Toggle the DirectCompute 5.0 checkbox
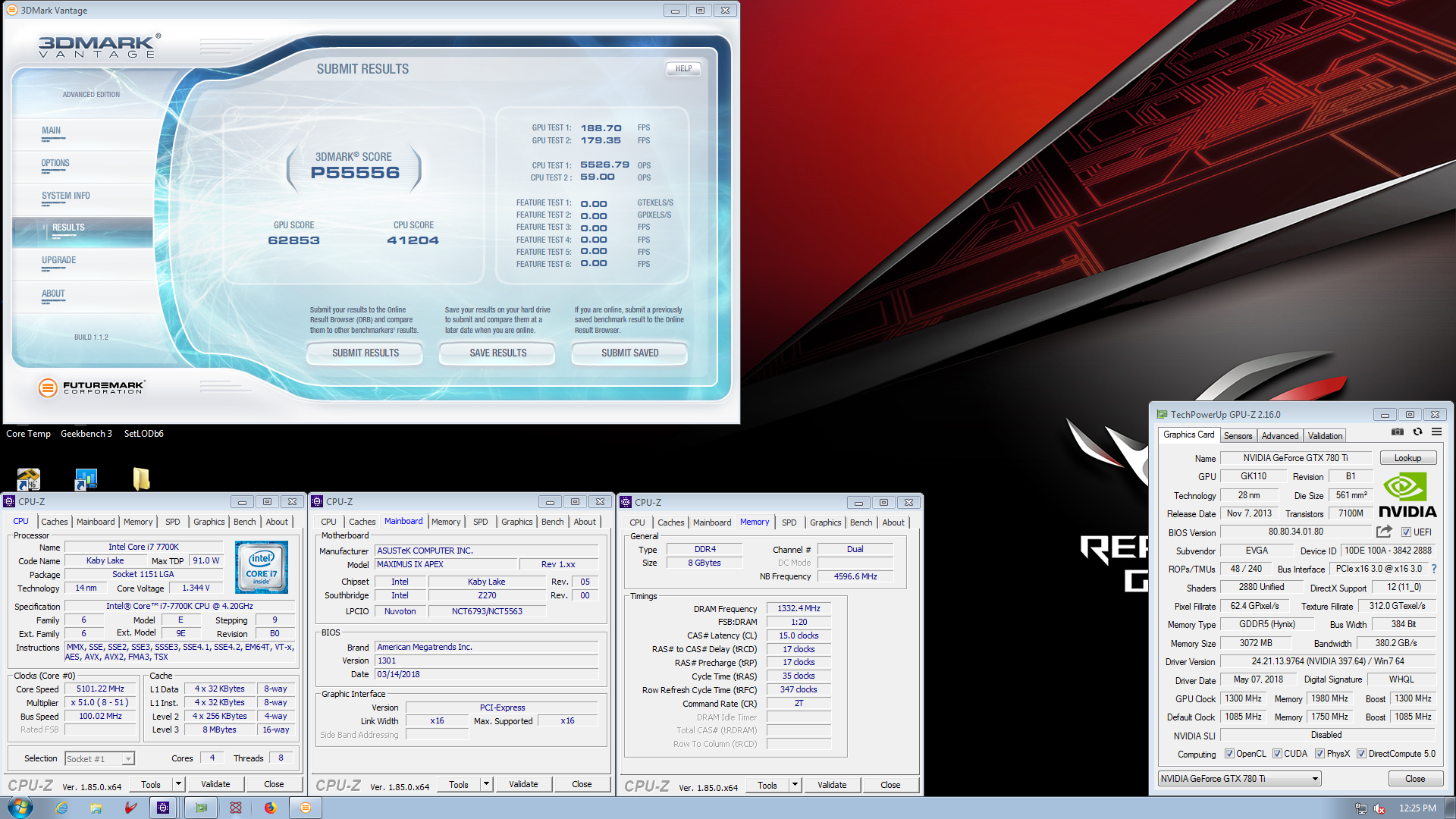This screenshot has height=819, width=1456. [1362, 754]
